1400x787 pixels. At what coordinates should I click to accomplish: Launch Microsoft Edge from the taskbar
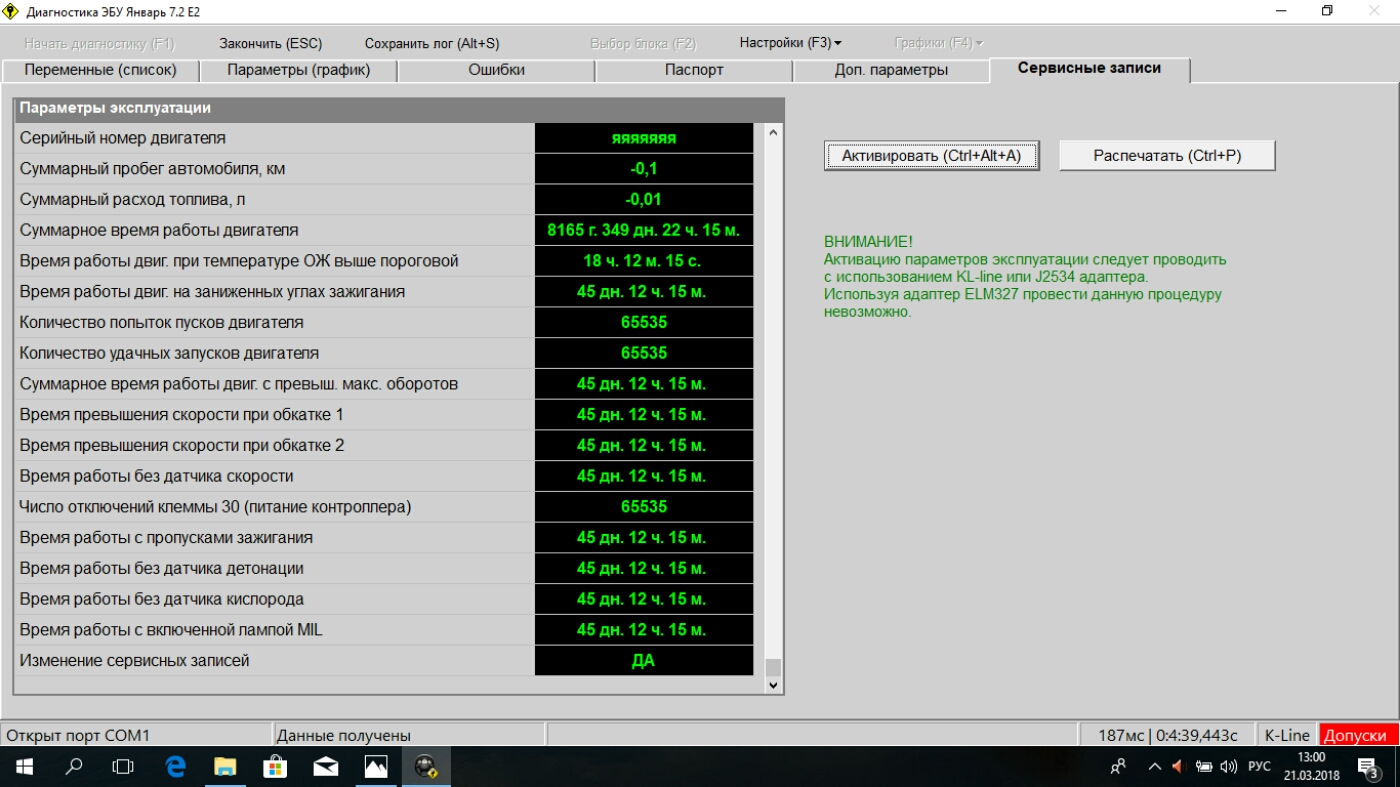(176, 767)
